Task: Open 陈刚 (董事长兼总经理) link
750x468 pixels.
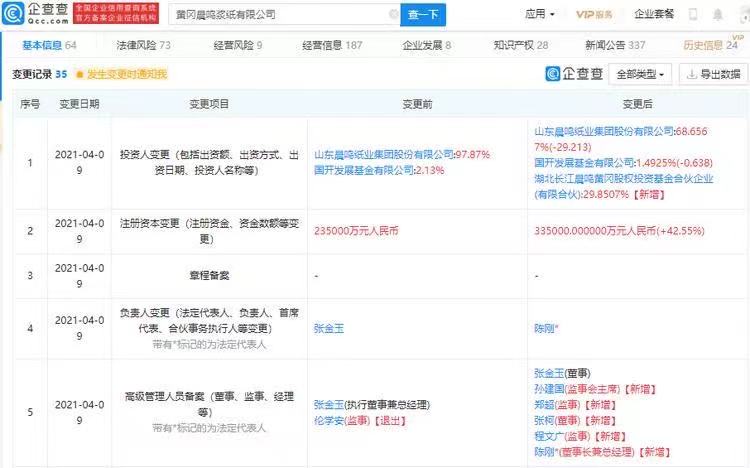Action: [x=546, y=452]
